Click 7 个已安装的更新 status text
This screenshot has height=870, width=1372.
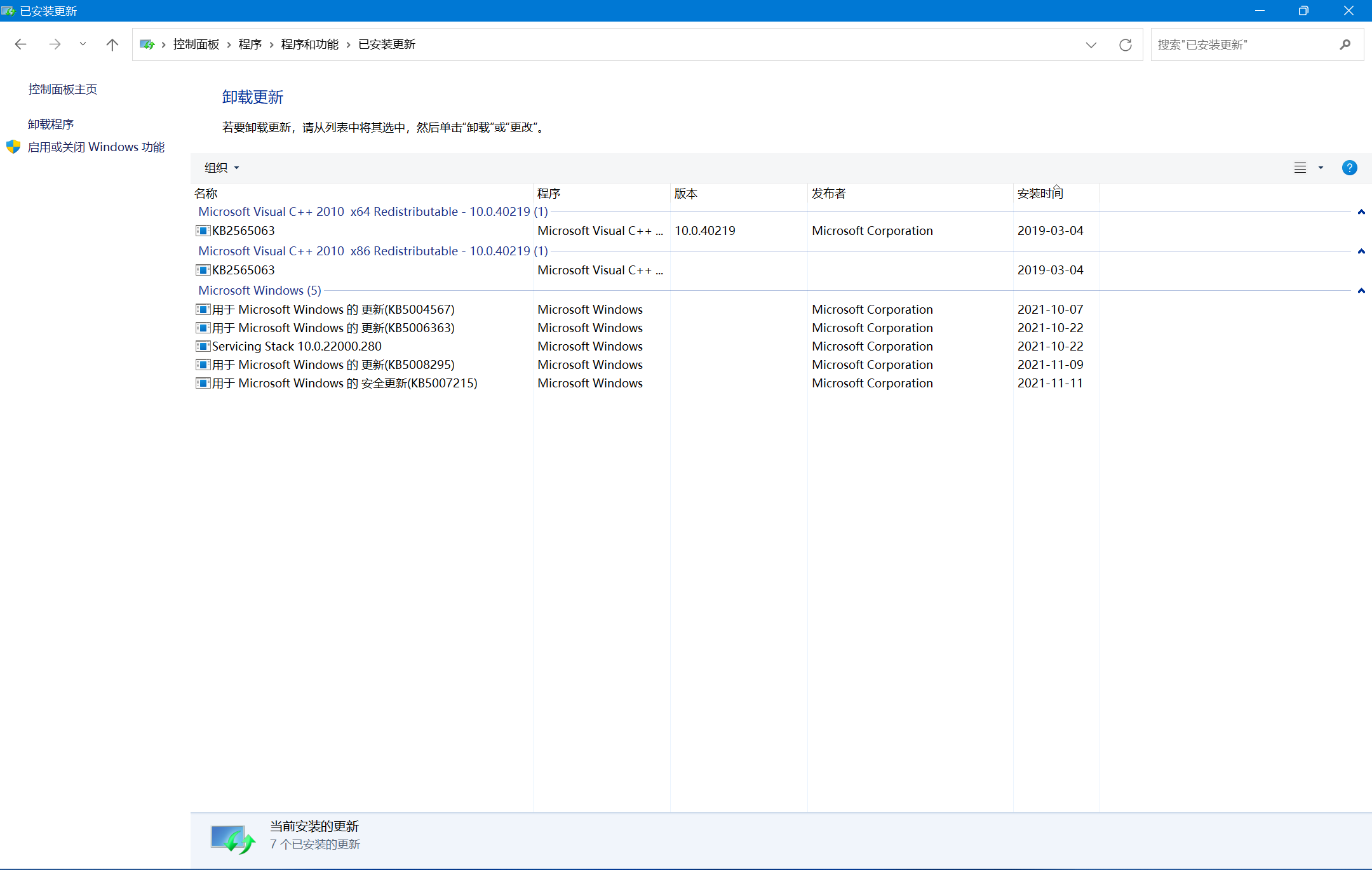(315, 845)
